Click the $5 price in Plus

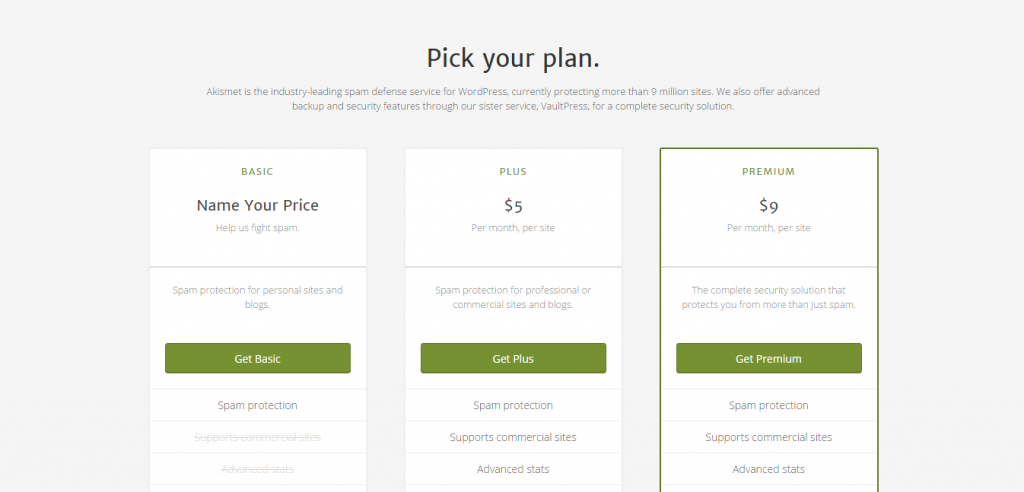point(513,206)
